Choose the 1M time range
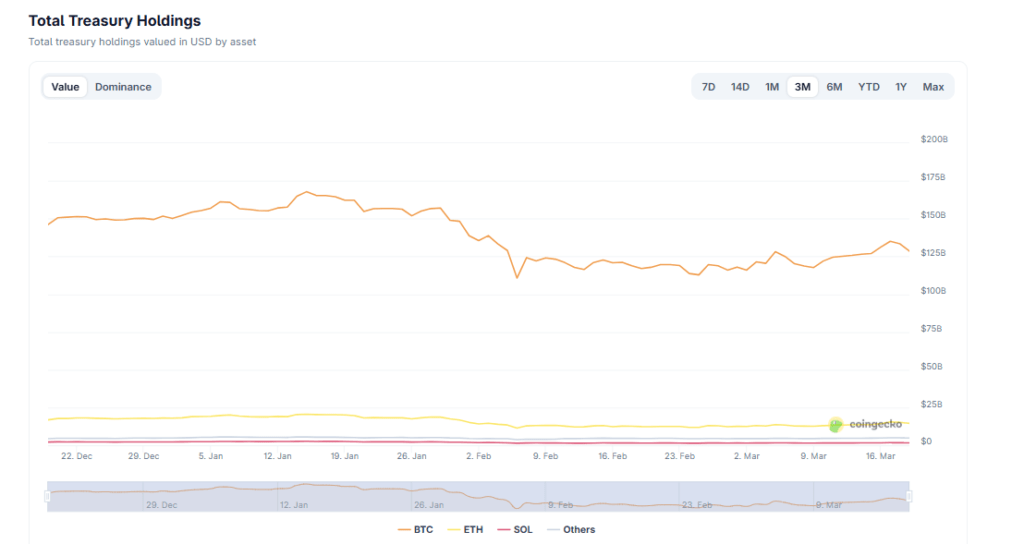 click(772, 87)
